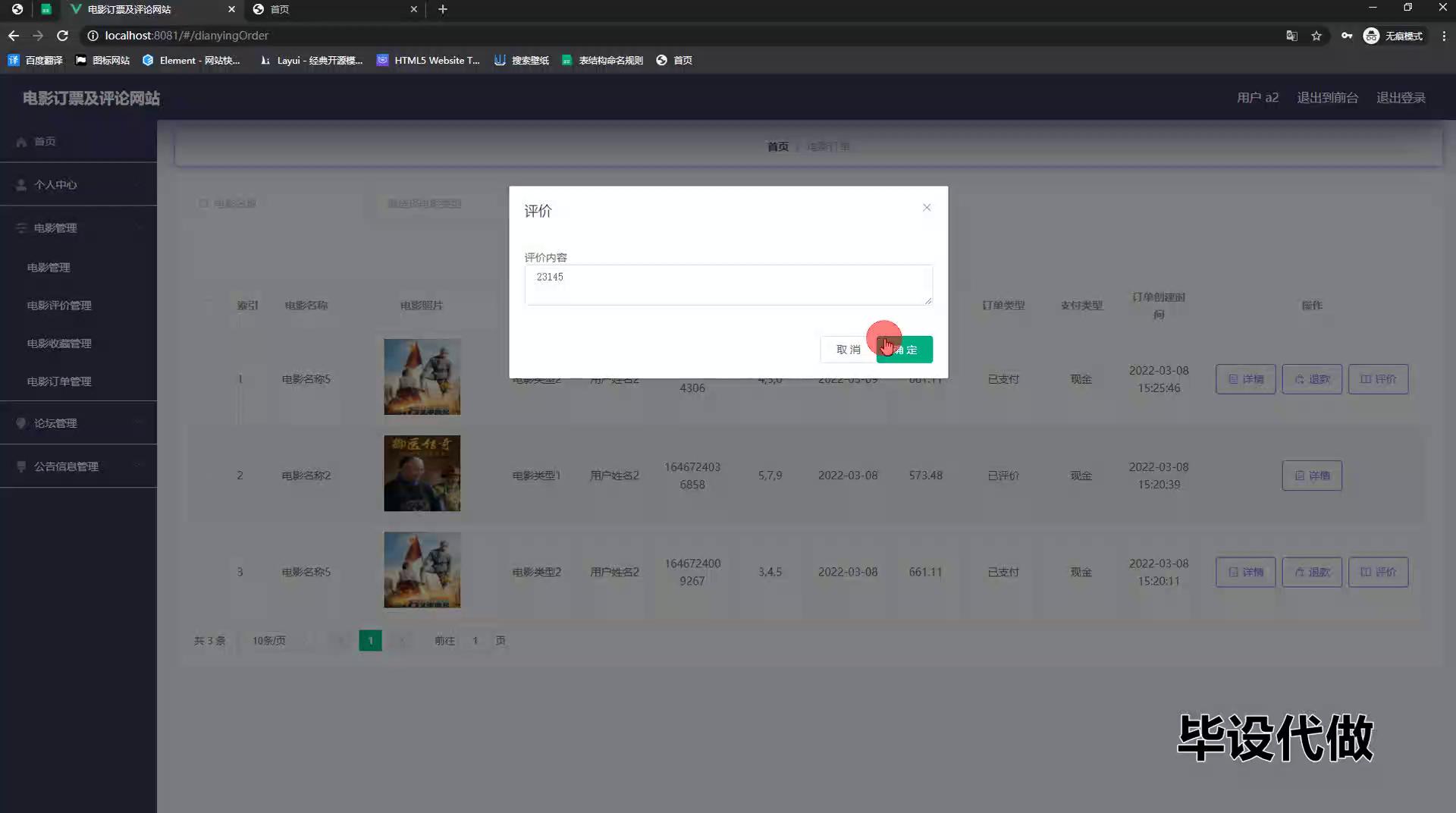1456x813 pixels.
Task: Reload the page with the browser refresh icon
Action: click(63, 36)
